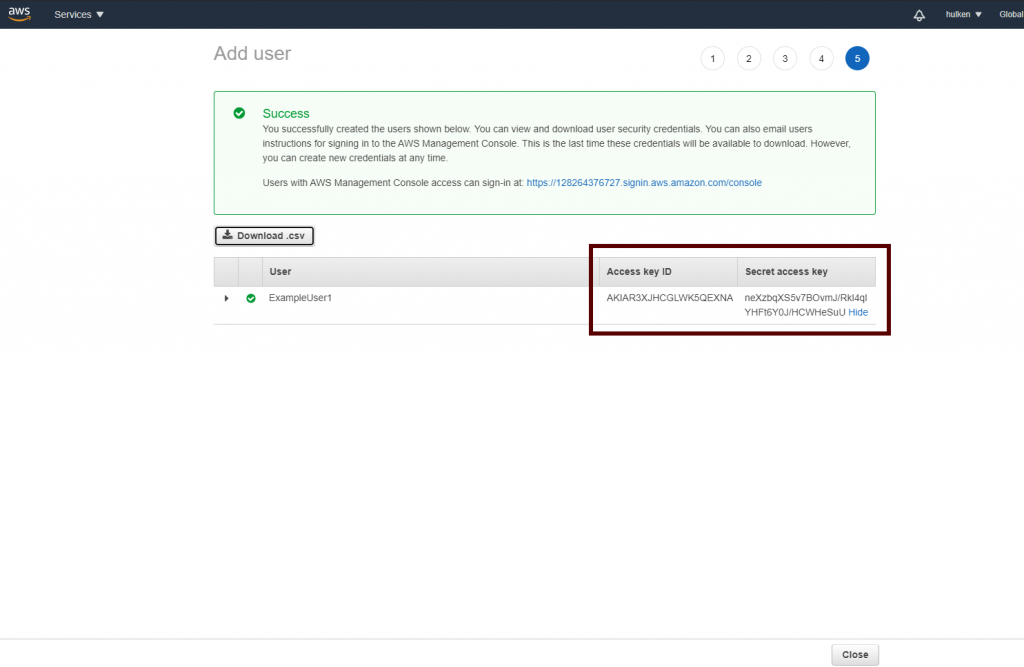Viewport: 1024px width, 667px height.
Task: Open the notifications bell icon
Action: coord(919,15)
